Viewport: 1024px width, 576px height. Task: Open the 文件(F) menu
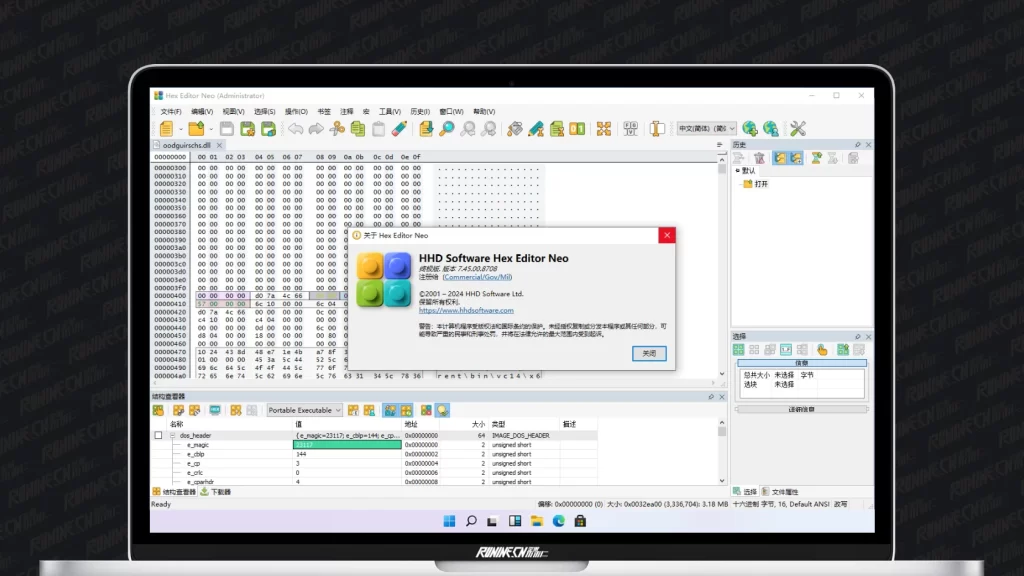coord(170,111)
